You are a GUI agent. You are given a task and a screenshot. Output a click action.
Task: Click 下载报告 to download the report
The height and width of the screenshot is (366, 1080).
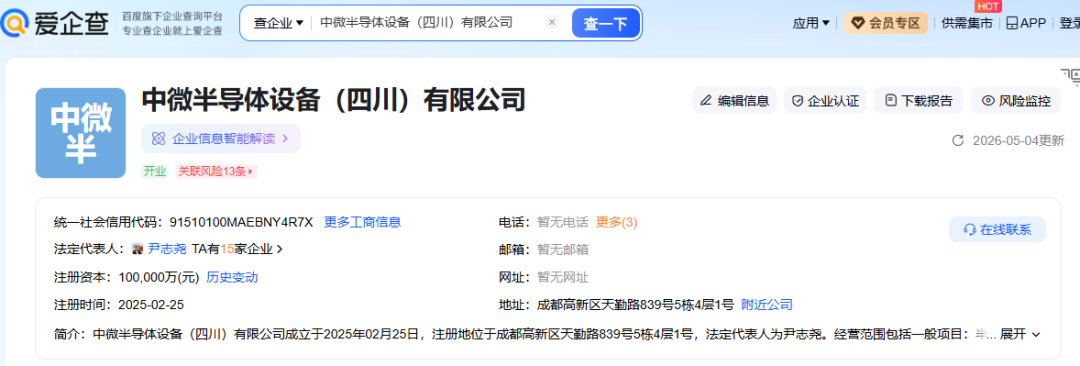click(x=919, y=101)
